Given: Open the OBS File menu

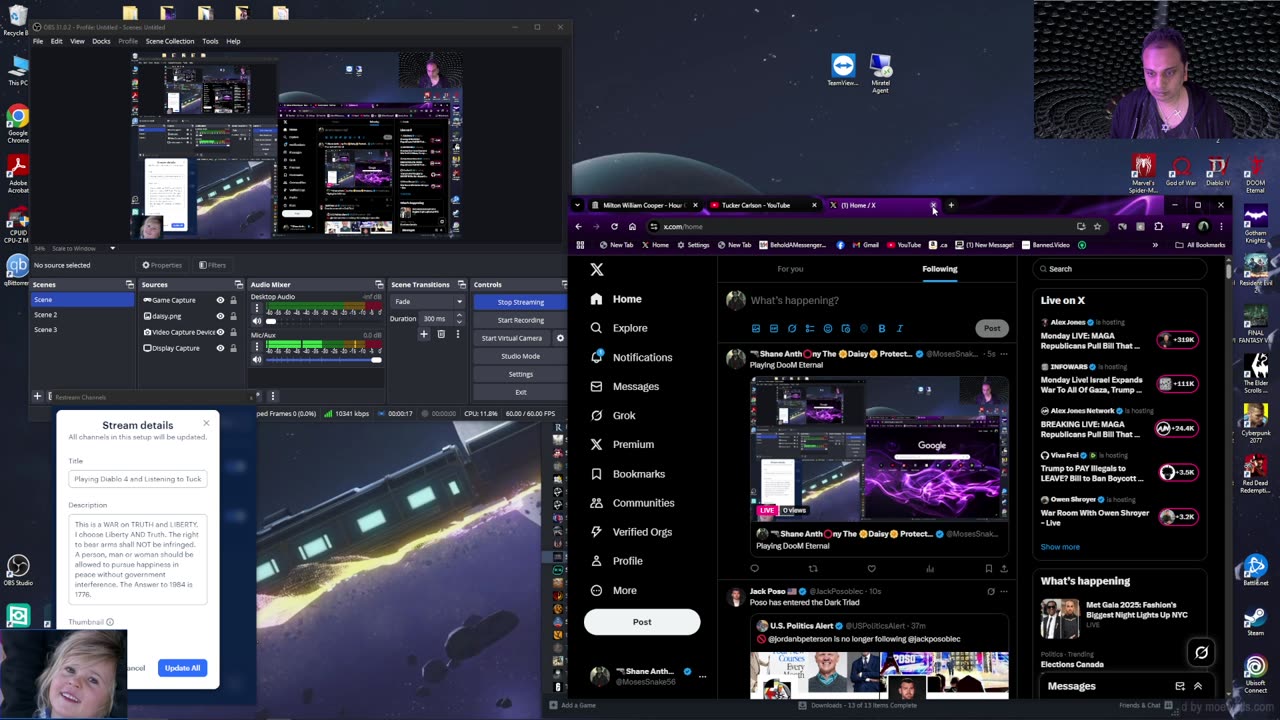Looking at the screenshot, I should click(x=38, y=41).
